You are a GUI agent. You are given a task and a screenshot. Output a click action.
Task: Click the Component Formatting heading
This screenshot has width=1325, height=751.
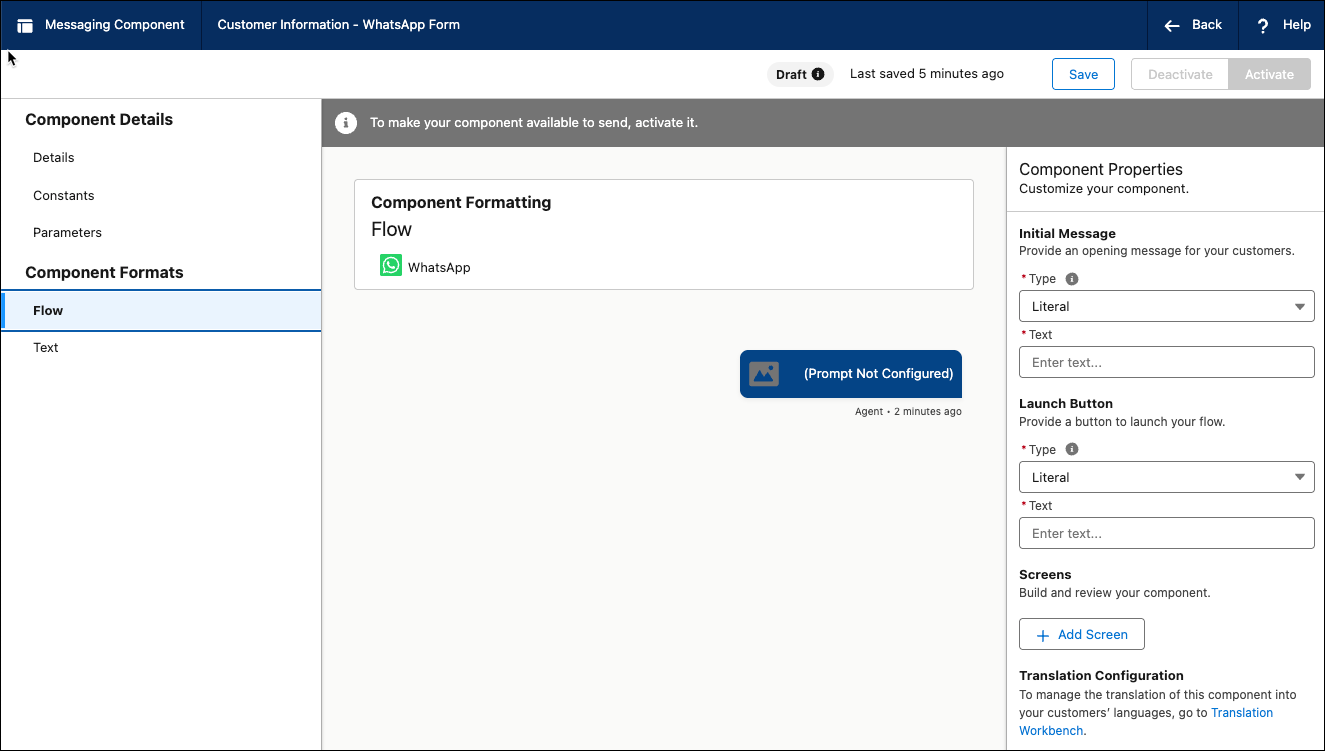(x=461, y=202)
